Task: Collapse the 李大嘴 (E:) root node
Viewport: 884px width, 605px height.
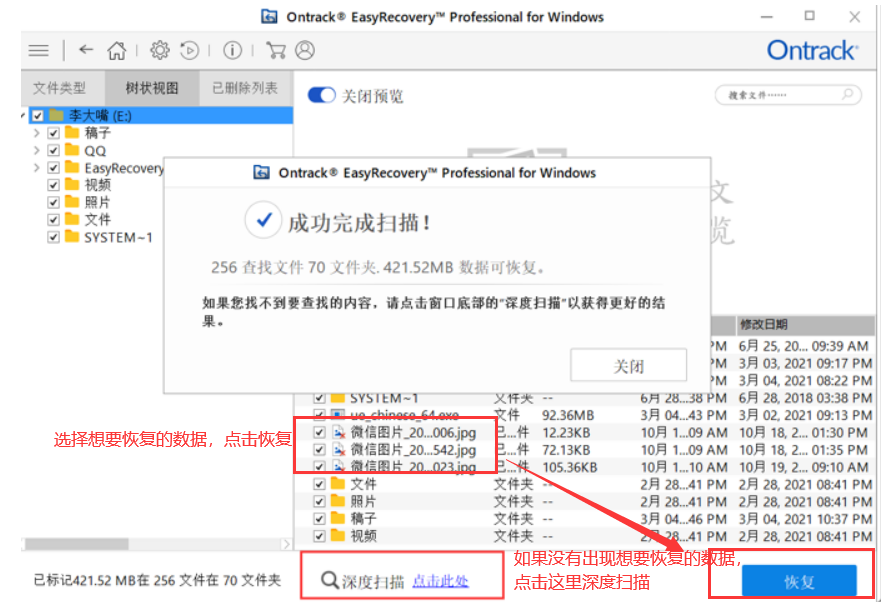Action: [x=23, y=116]
